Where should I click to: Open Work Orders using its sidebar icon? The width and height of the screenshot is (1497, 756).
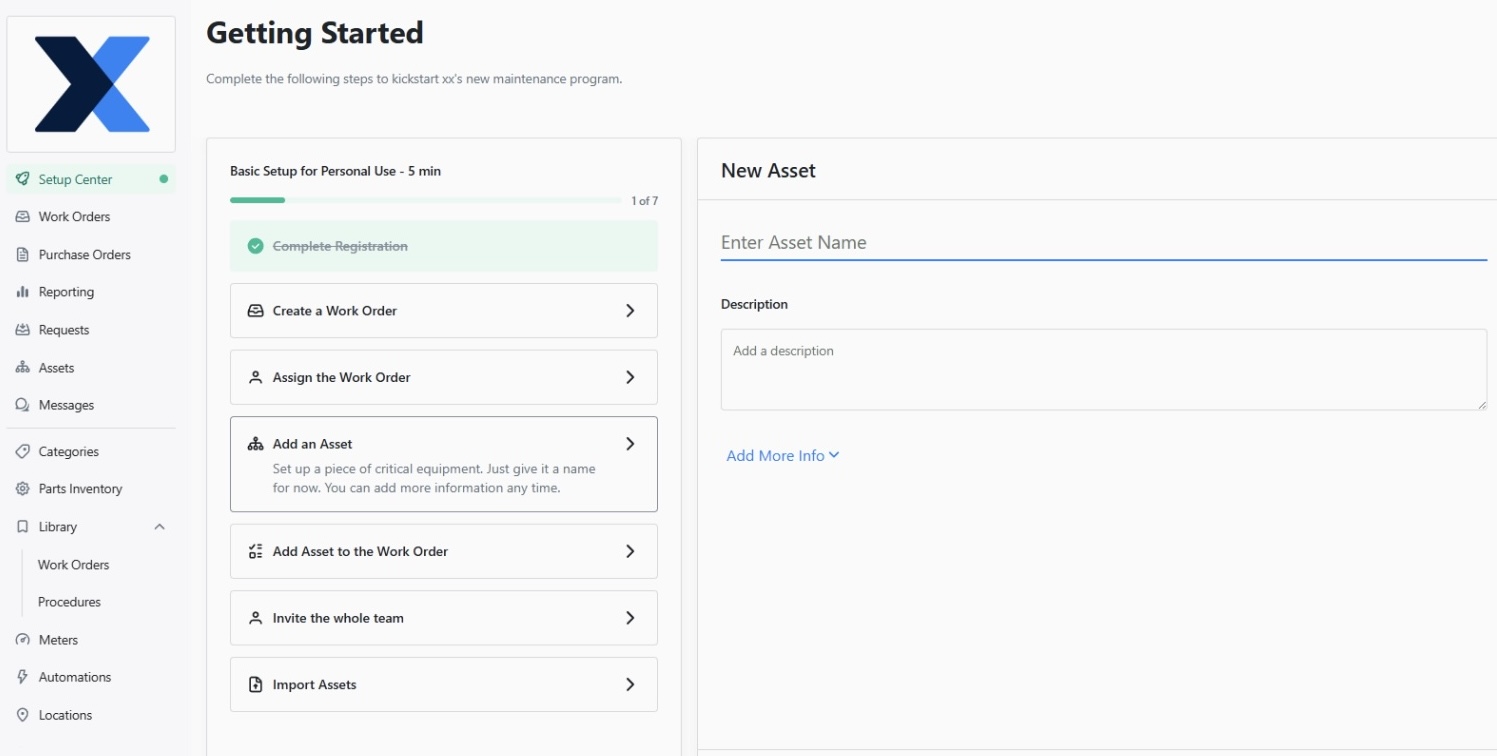22,216
